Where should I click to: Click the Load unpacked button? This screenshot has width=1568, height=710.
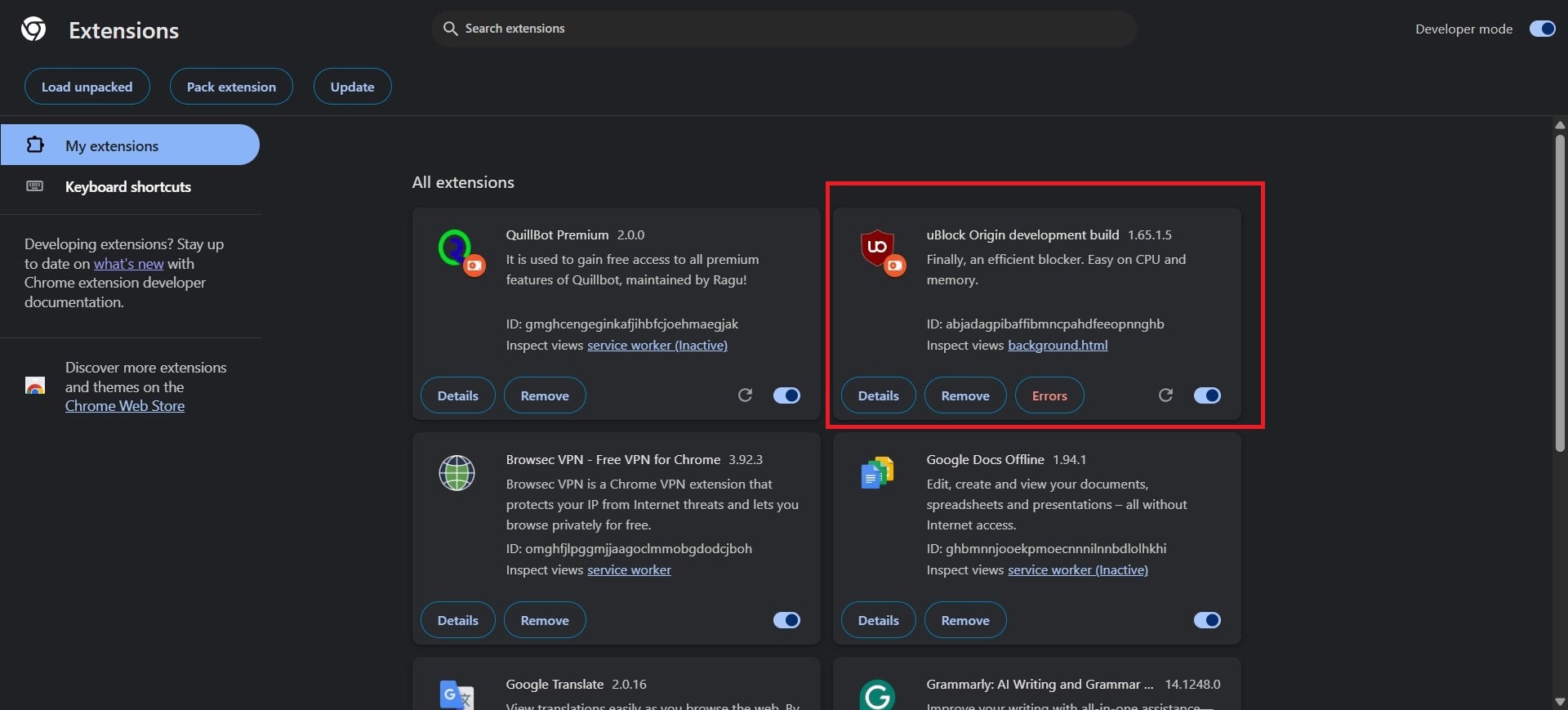87,87
